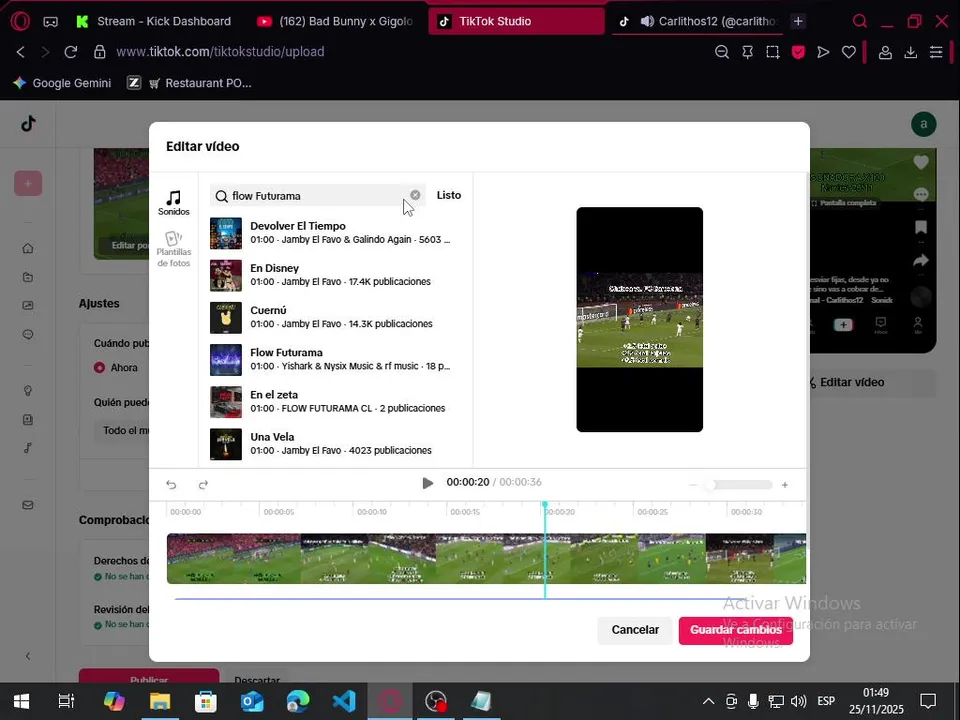Viewport: 960px width, 720px height.
Task: Take a snapshot with the capture icon
Action: (773, 52)
